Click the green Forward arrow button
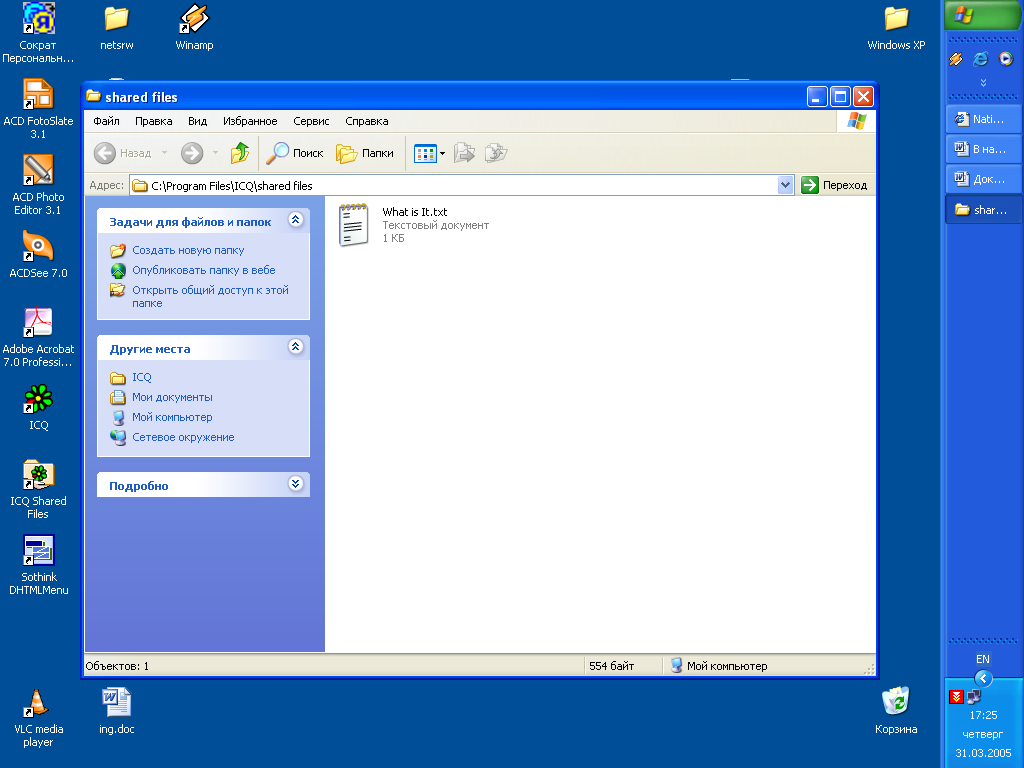The width and height of the screenshot is (1024, 768). tap(192, 153)
